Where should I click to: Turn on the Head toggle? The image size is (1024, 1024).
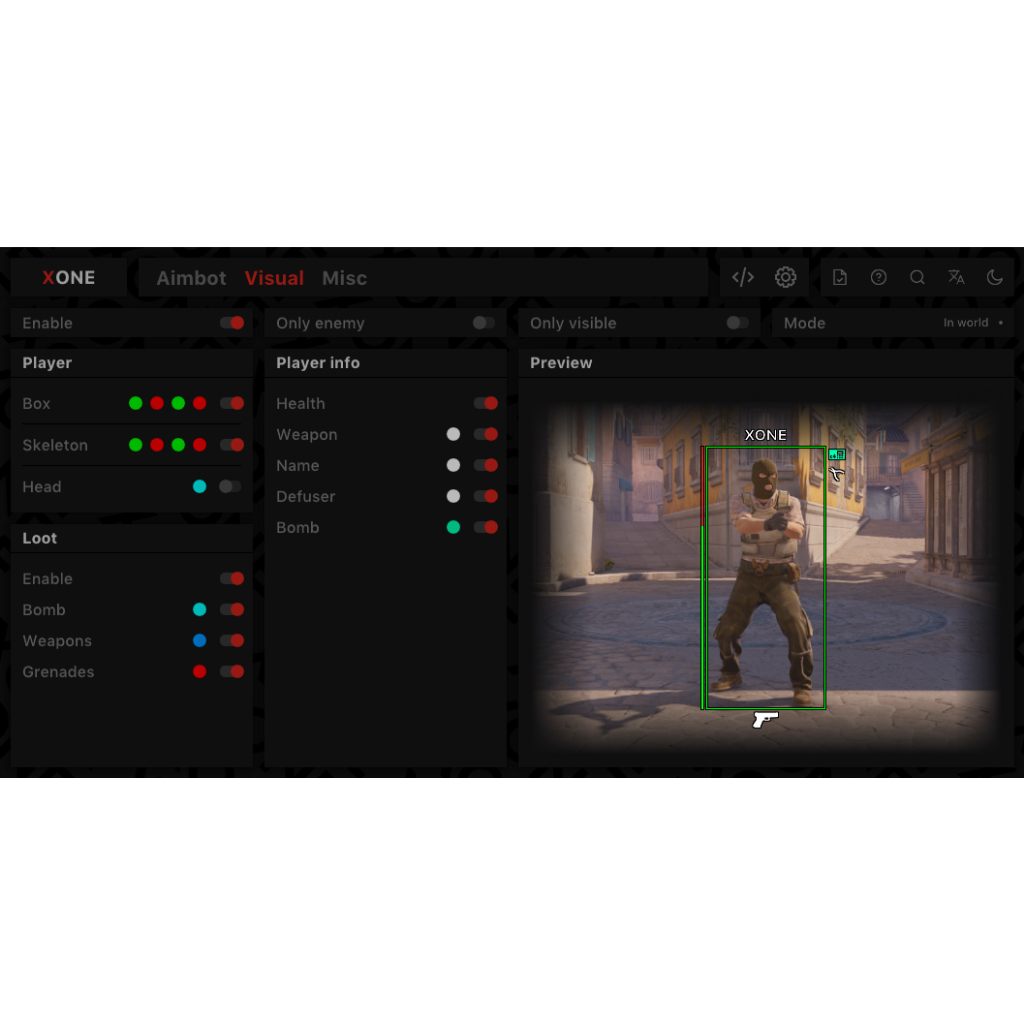pos(231,487)
